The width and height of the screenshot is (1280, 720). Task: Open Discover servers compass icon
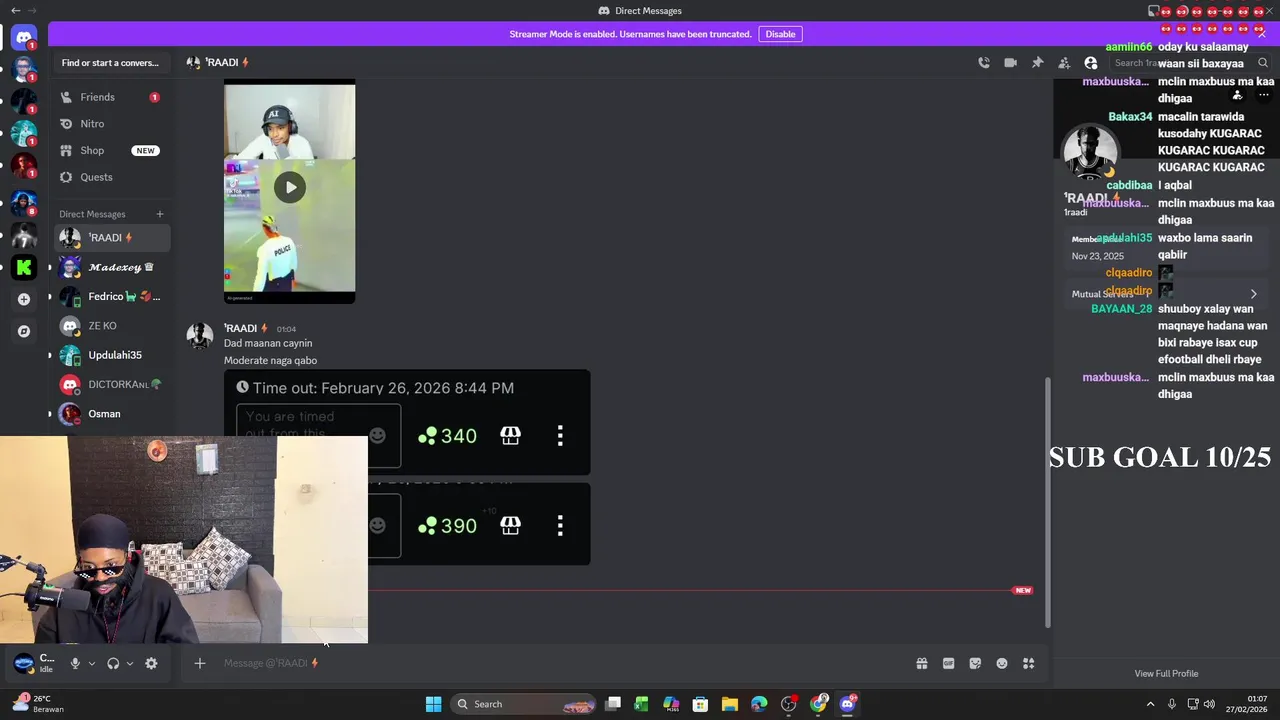pyautogui.click(x=24, y=331)
